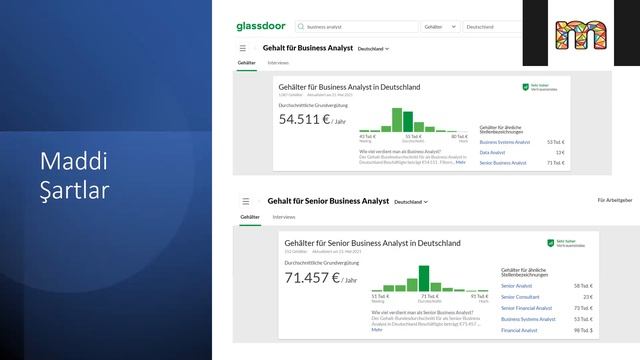Click the tallest bar in Senior Business Analyst histogram
Viewport: 640px width, 360px height.
[424, 278]
